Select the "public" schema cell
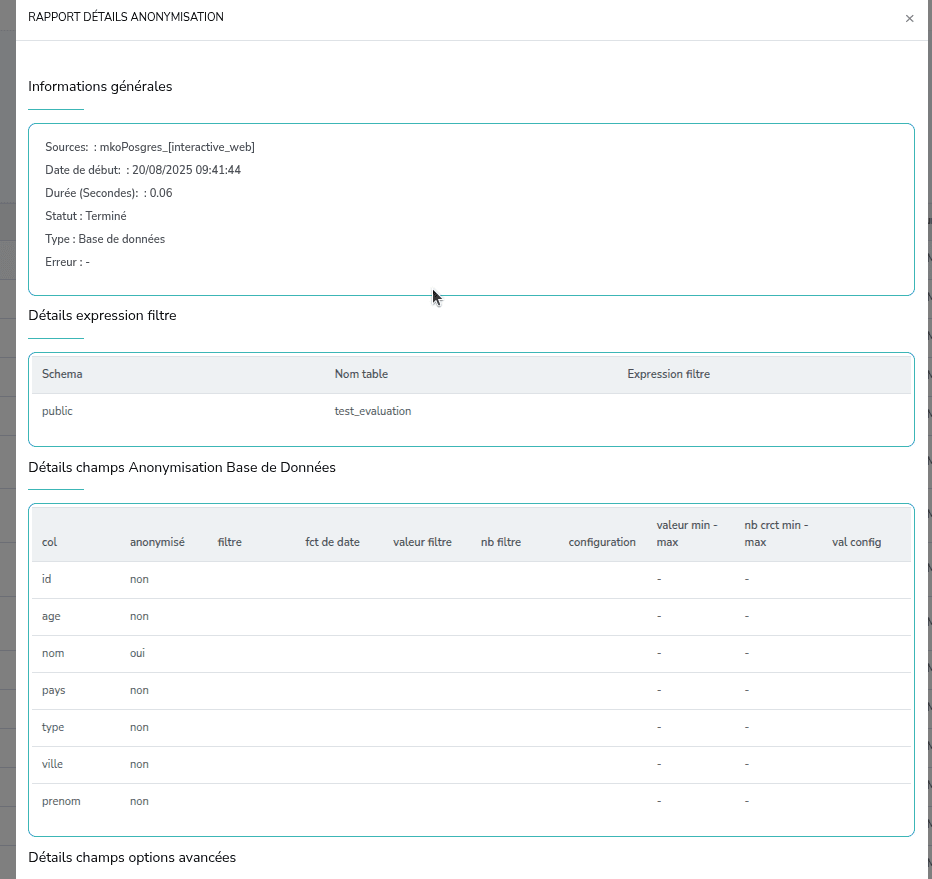 pos(57,411)
